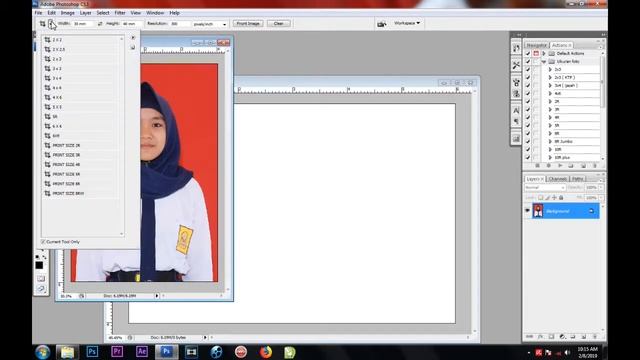Screen dimensions: 640x360
Task: Open the Workspace dropdown
Action: pos(407,23)
